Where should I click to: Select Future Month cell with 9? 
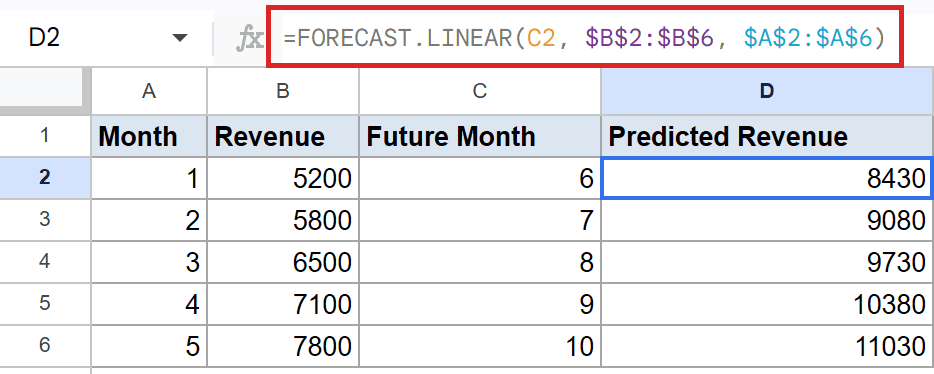pyautogui.click(x=480, y=304)
